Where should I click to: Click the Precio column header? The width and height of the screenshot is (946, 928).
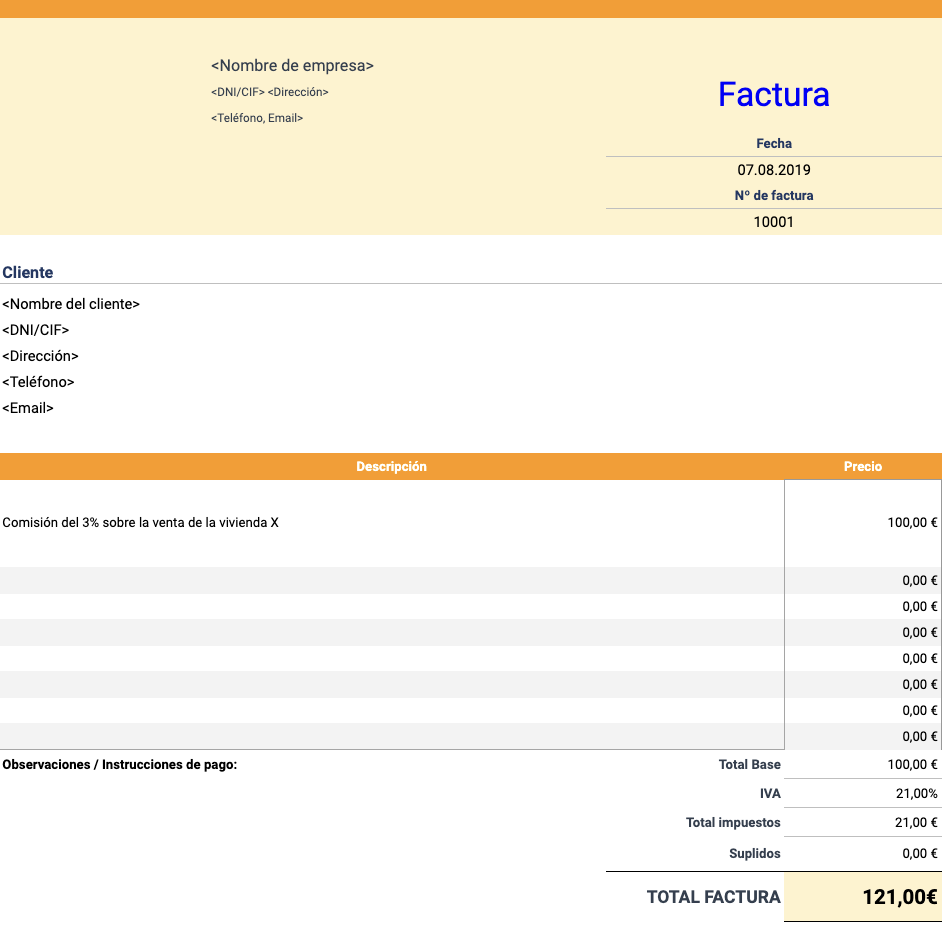point(863,466)
